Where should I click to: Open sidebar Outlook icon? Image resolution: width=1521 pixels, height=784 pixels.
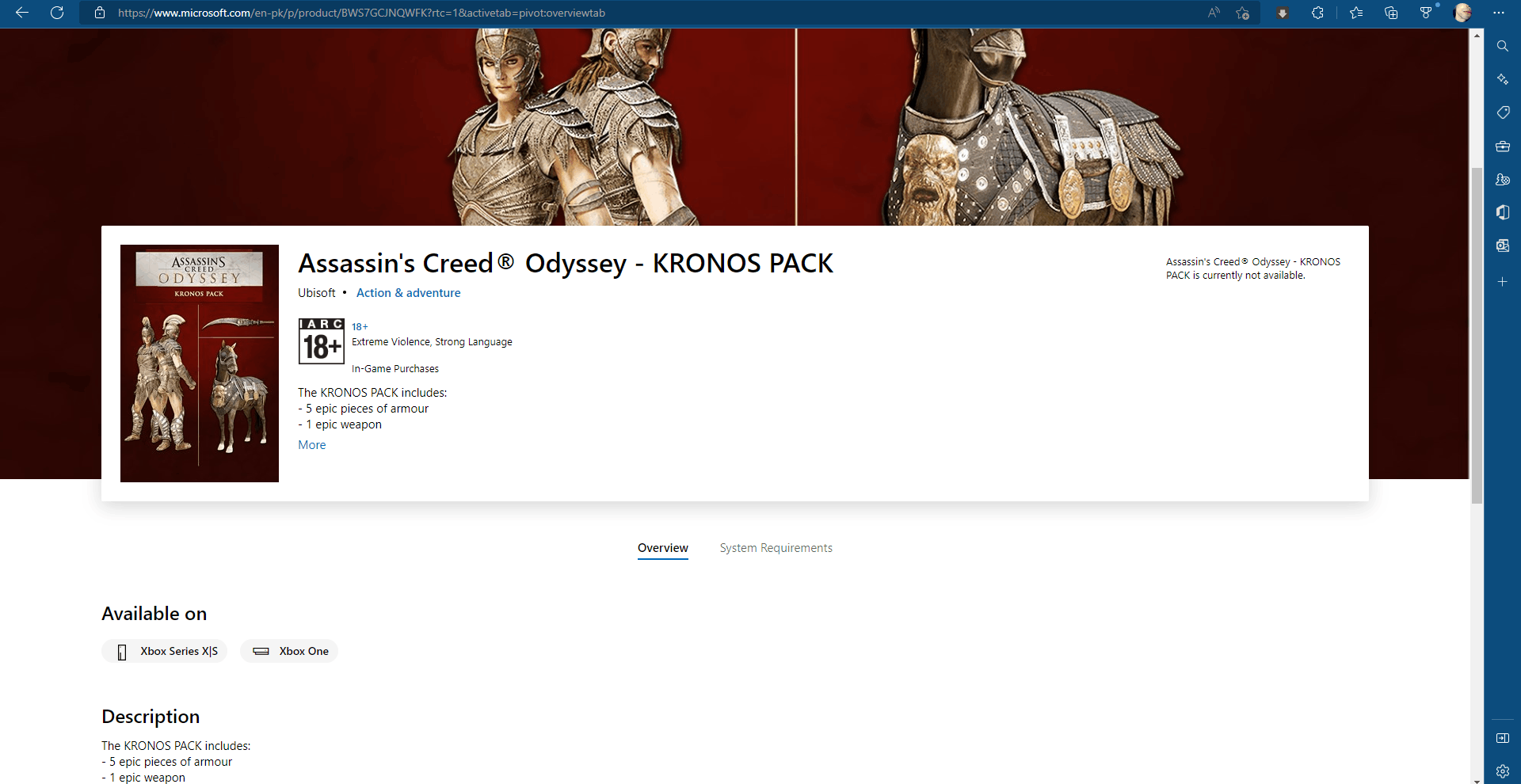(x=1503, y=245)
